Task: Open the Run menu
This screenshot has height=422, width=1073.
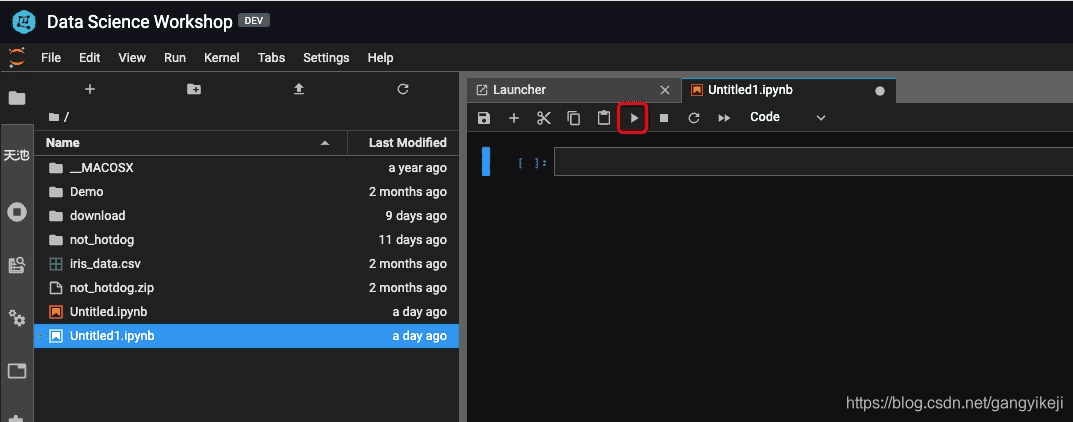Action: (x=175, y=57)
